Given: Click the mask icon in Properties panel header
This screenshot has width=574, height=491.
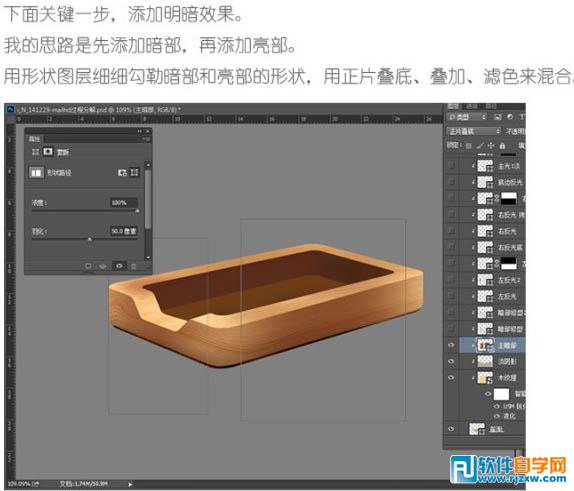Looking at the screenshot, I should [x=48, y=151].
